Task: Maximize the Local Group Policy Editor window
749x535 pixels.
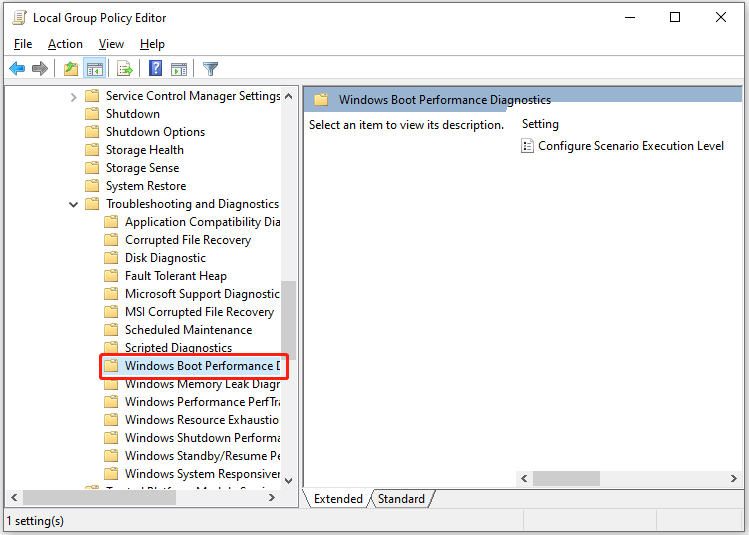Action: tap(675, 18)
